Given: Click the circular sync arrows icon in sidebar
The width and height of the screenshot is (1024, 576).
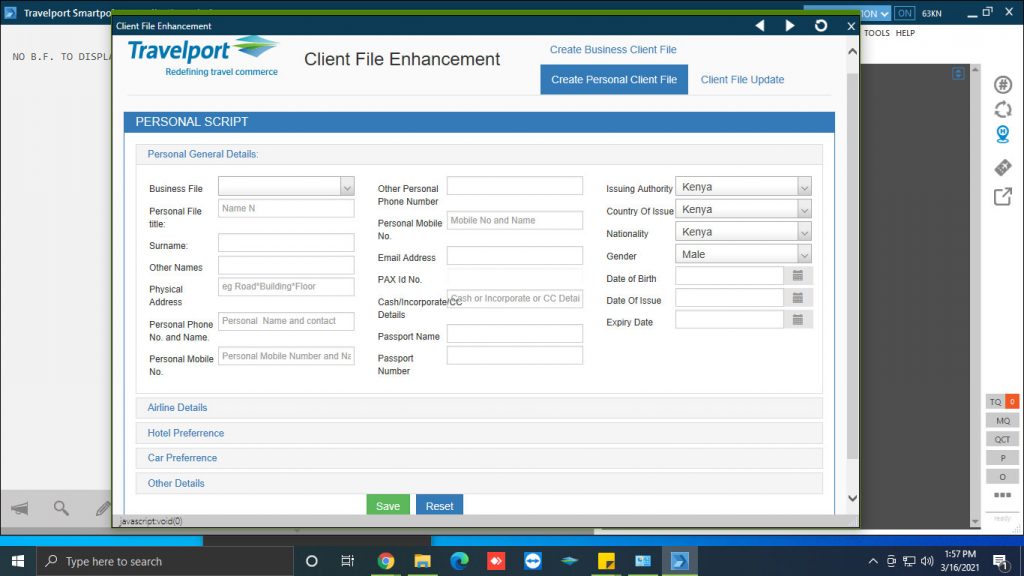Looking at the screenshot, I should click(x=1002, y=109).
